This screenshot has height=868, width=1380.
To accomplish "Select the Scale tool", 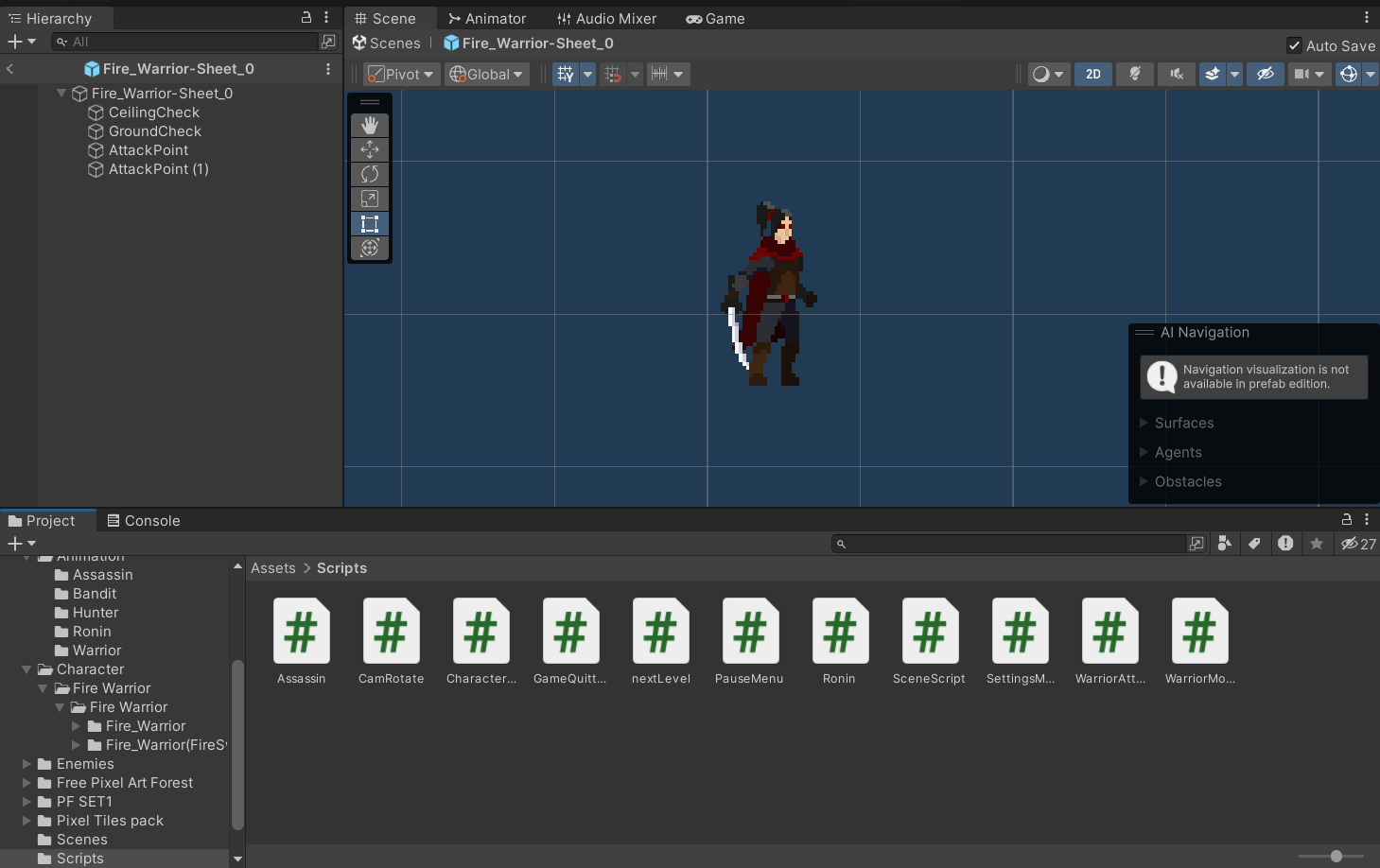I will pyautogui.click(x=370, y=199).
